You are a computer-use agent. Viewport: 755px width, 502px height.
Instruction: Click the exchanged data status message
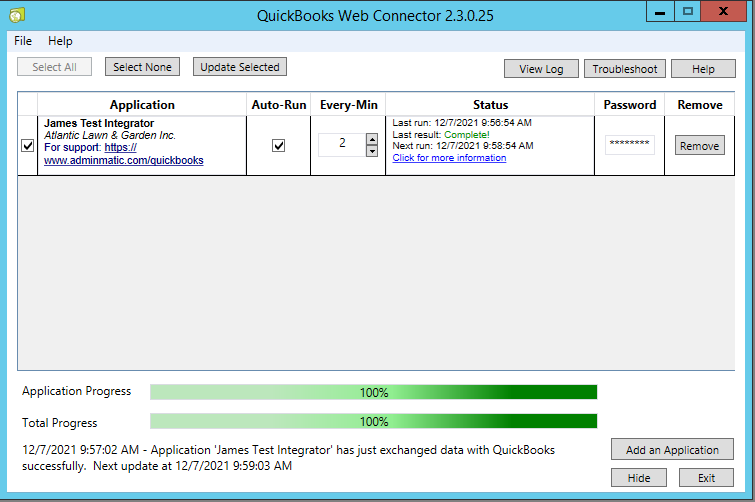(288, 458)
